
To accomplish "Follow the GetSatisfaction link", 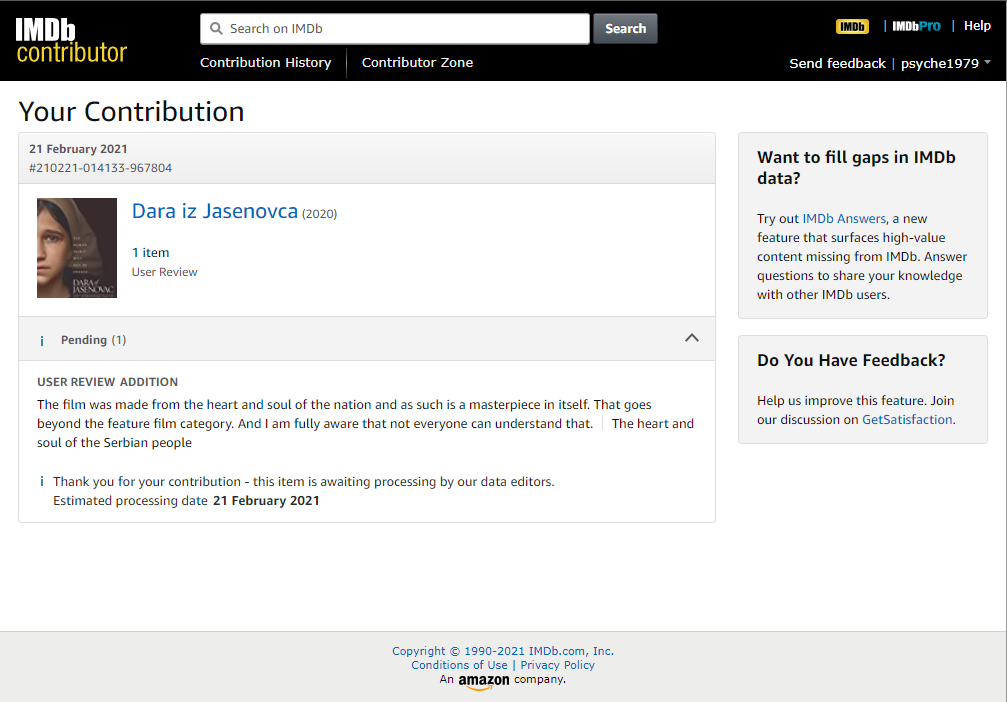I will pyautogui.click(x=907, y=419).
